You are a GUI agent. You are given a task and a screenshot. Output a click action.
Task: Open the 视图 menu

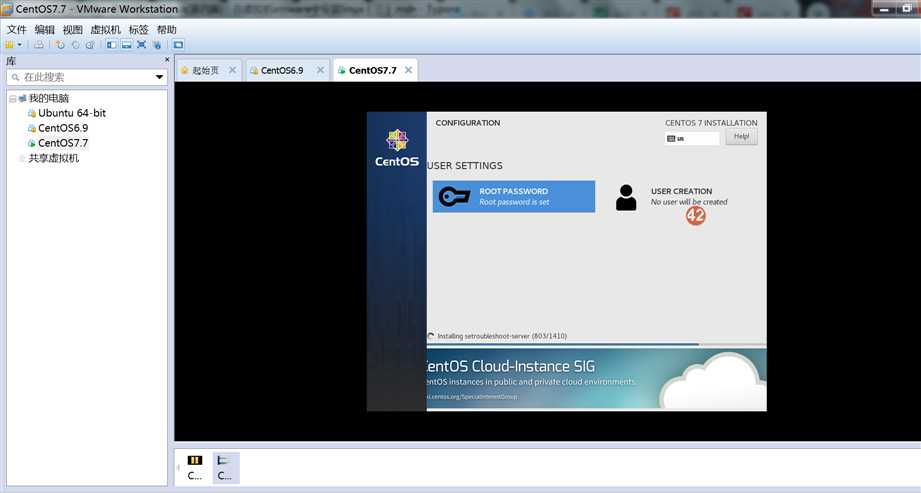tap(73, 29)
